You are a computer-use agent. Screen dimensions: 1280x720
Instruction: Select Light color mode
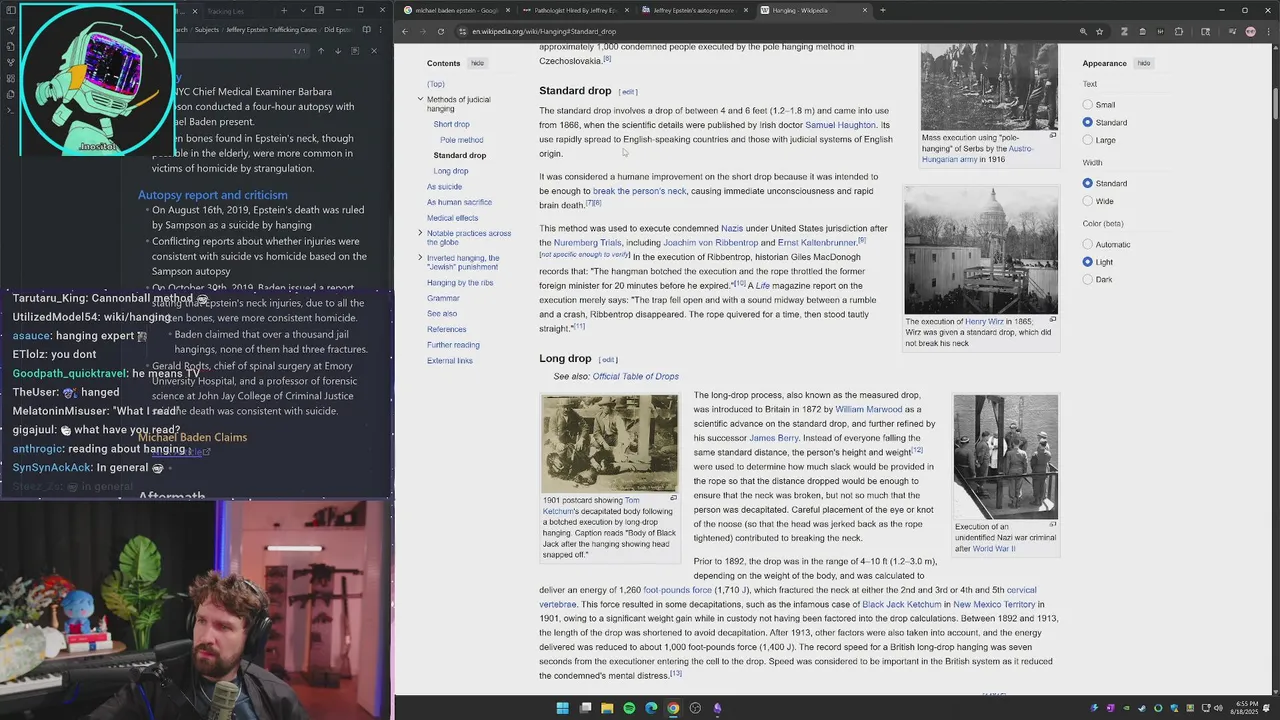tap(1087, 262)
